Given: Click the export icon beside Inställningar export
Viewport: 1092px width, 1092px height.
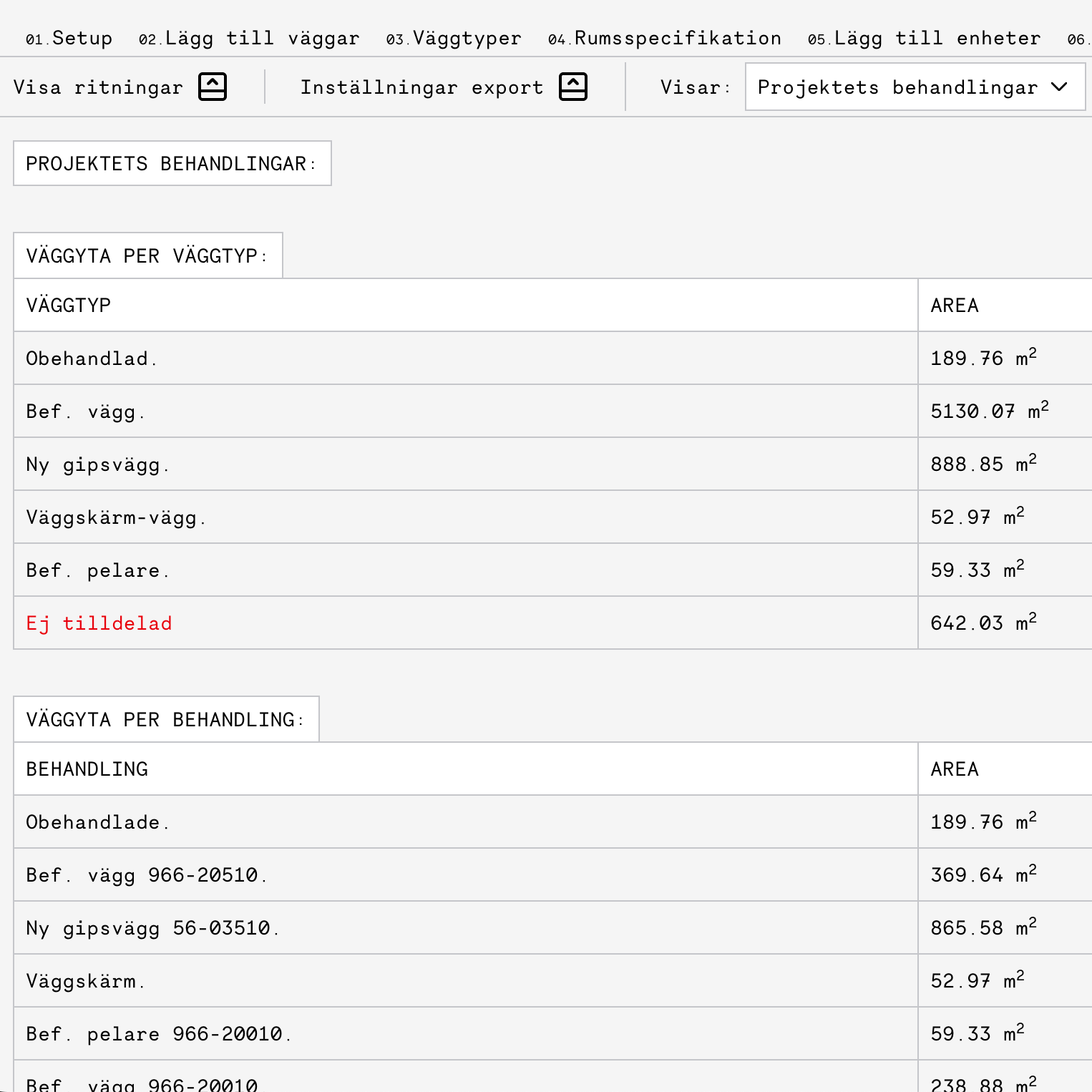Looking at the screenshot, I should pos(572,87).
